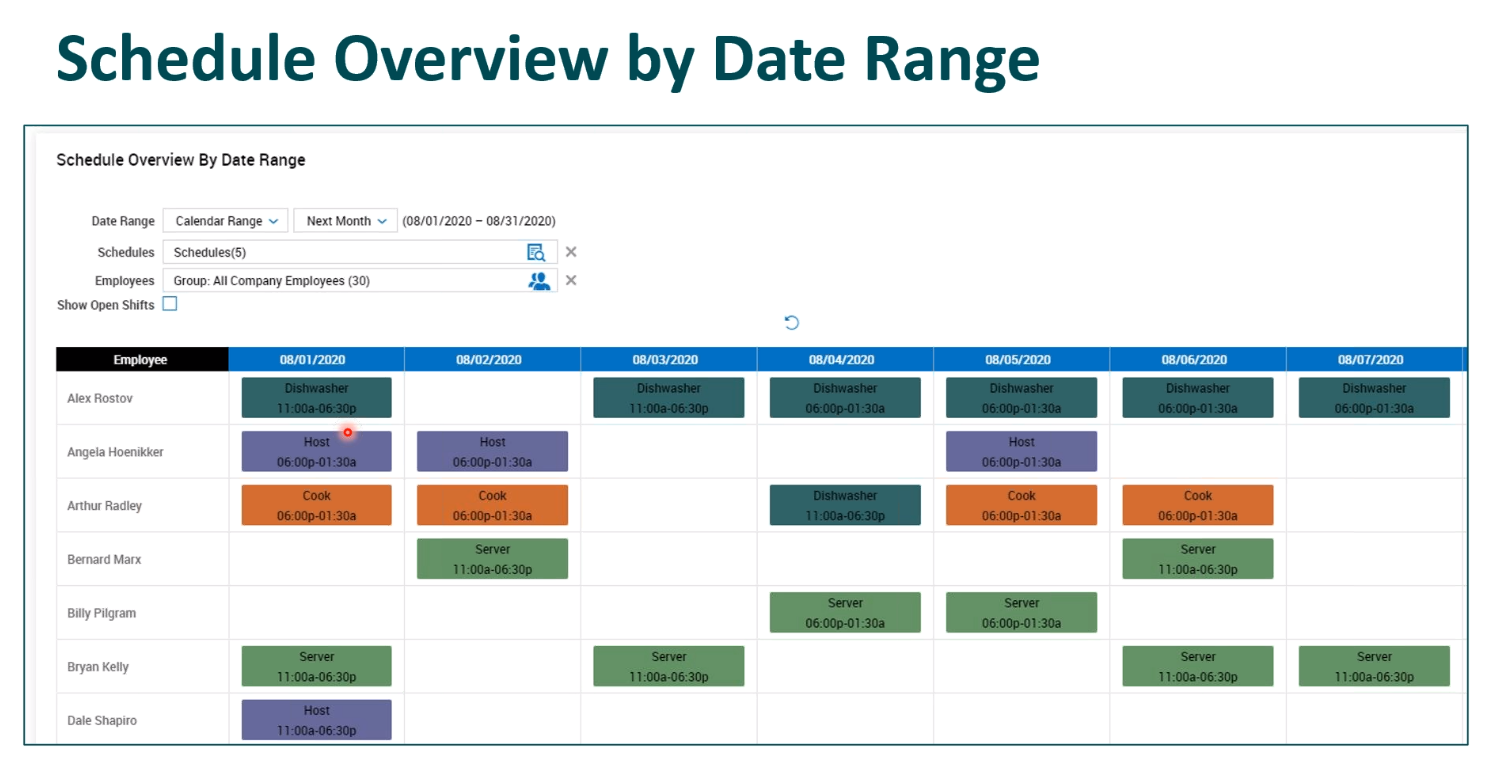Open Bryan Kelly's Server shift on 08/03
The image size is (1485, 763).
[669, 667]
